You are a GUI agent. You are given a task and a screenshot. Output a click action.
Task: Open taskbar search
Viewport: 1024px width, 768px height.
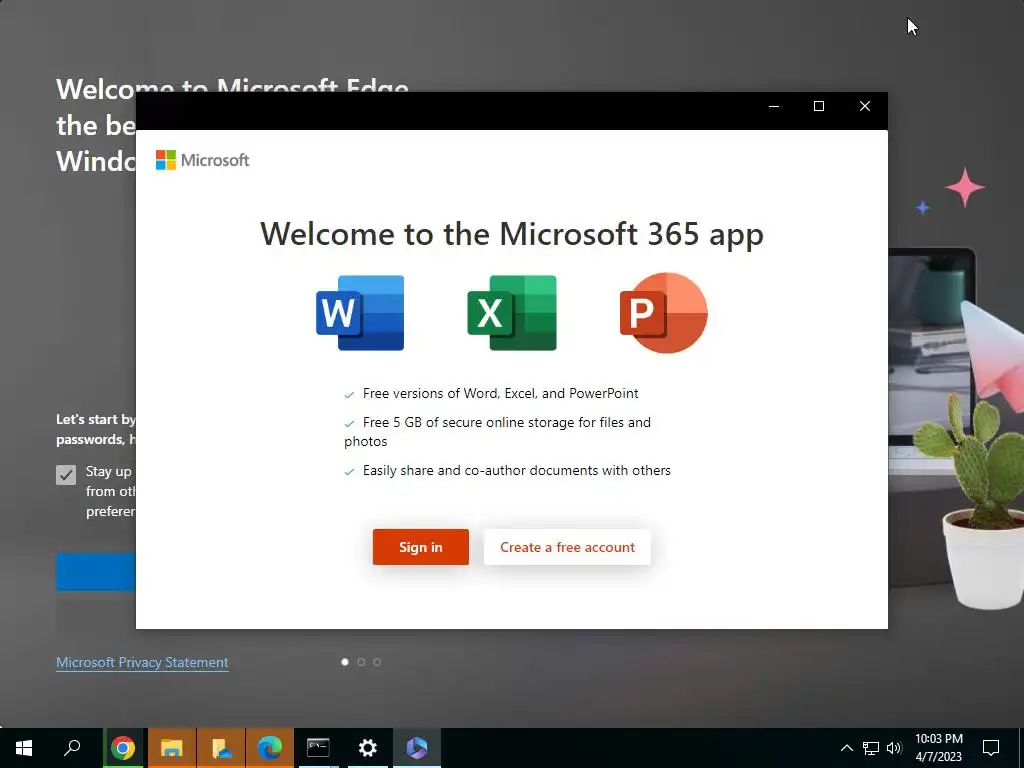(72, 748)
